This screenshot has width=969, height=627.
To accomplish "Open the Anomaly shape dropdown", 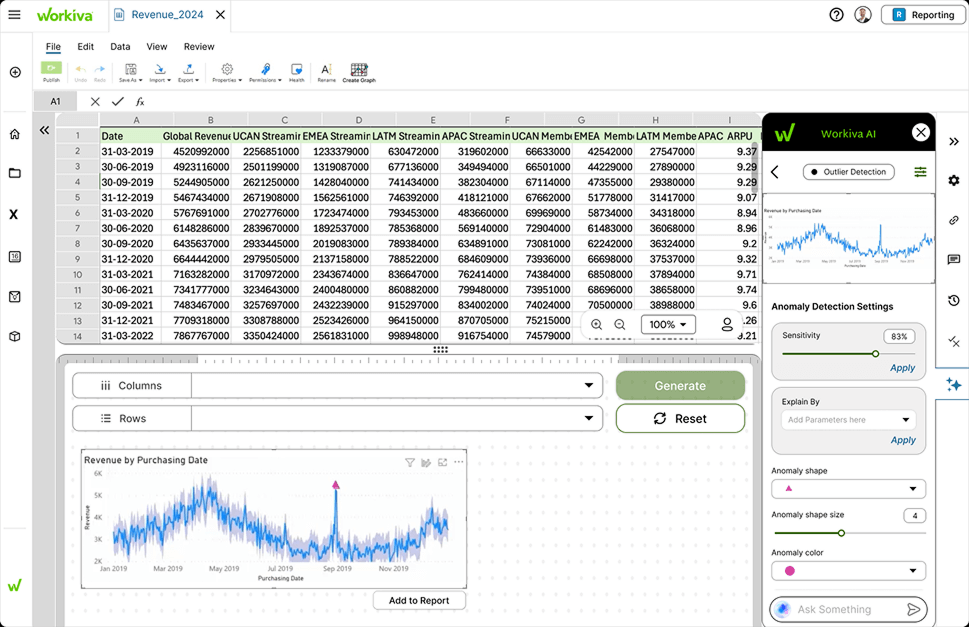I will pyautogui.click(x=848, y=489).
